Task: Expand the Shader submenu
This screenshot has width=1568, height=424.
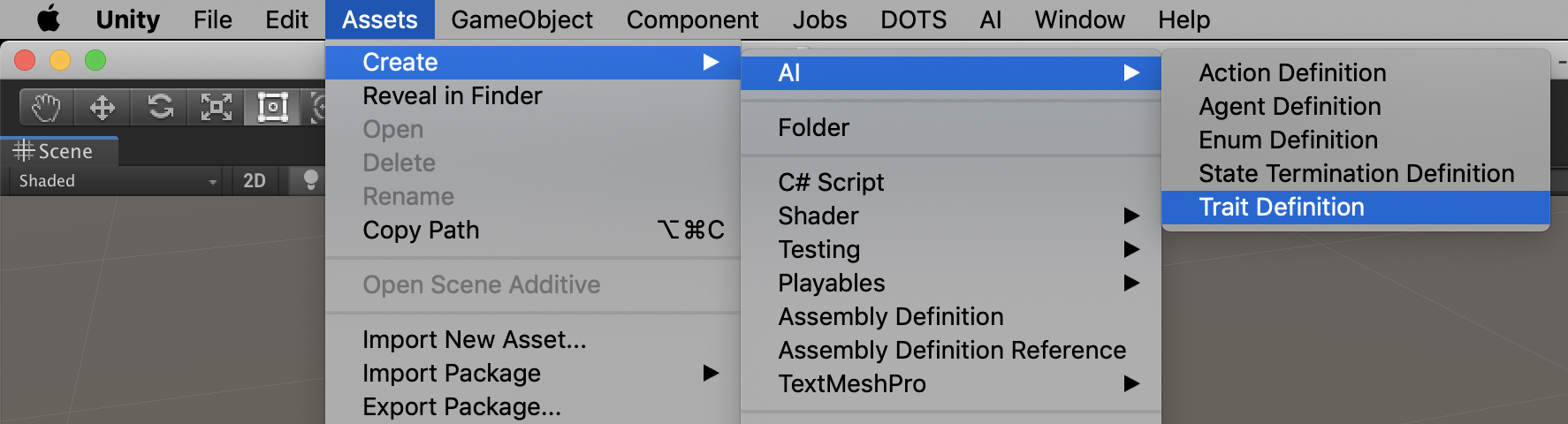Action: point(951,216)
